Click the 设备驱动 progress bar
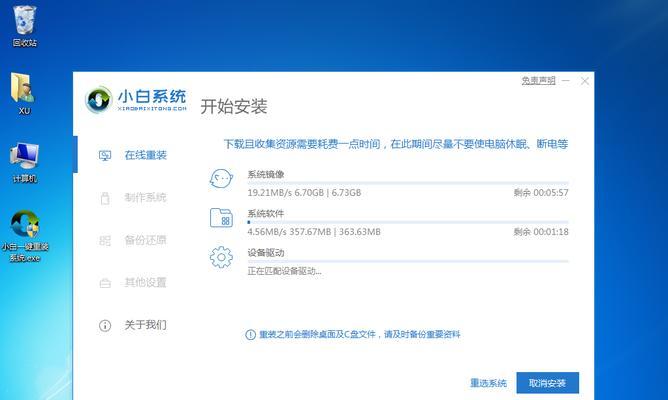668x400 pixels. click(x=408, y=261)
